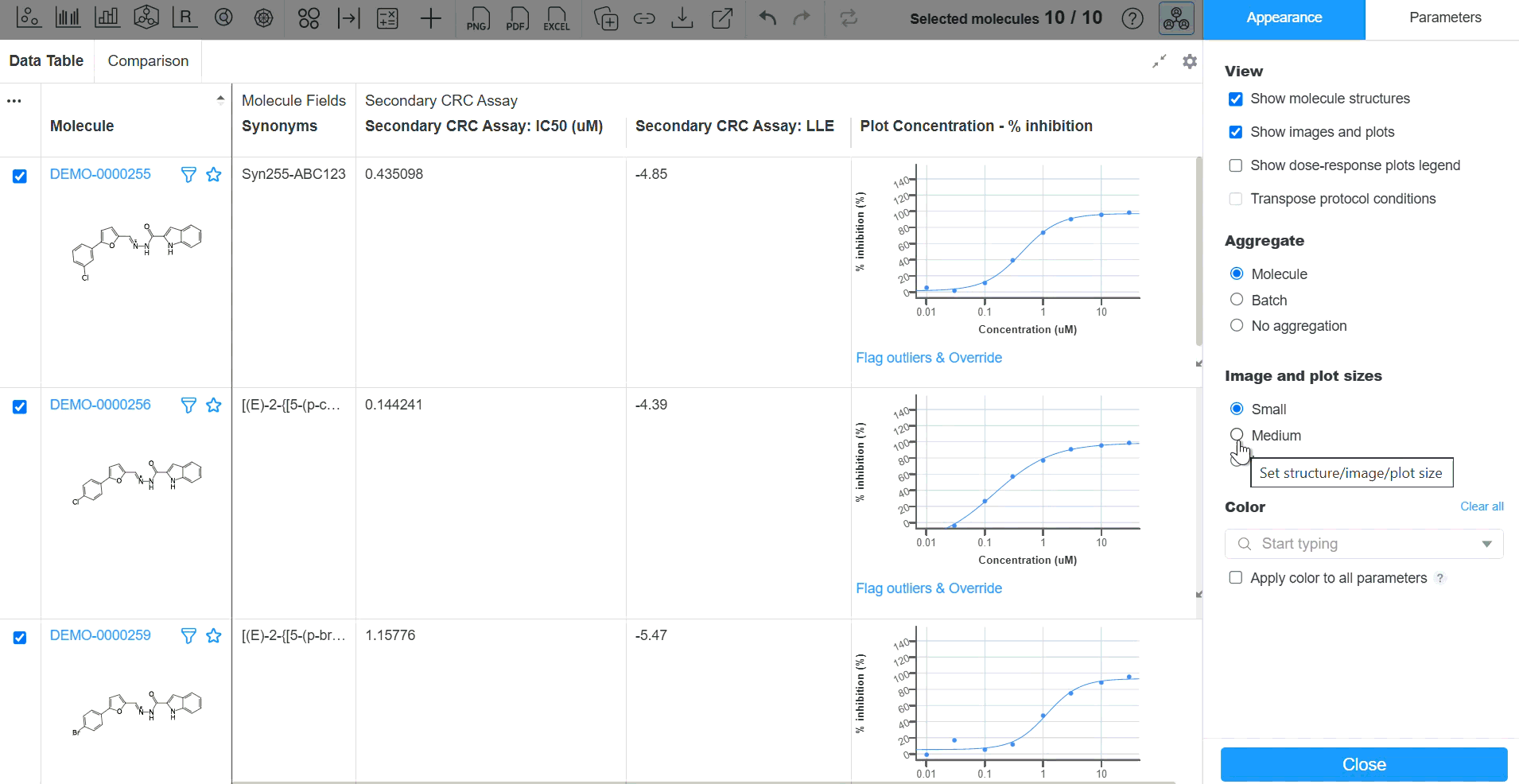Select Batch aggregation option
The height and width of the screenshot is (784, 1519).
(1237, 300)
